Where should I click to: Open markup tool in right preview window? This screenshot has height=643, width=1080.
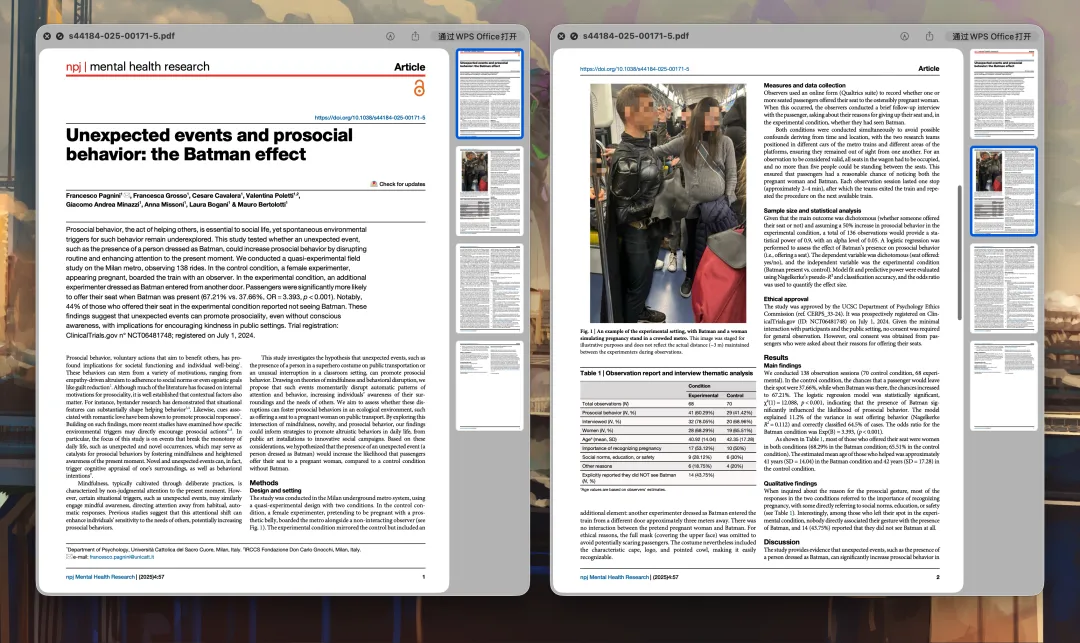[904, 36]
